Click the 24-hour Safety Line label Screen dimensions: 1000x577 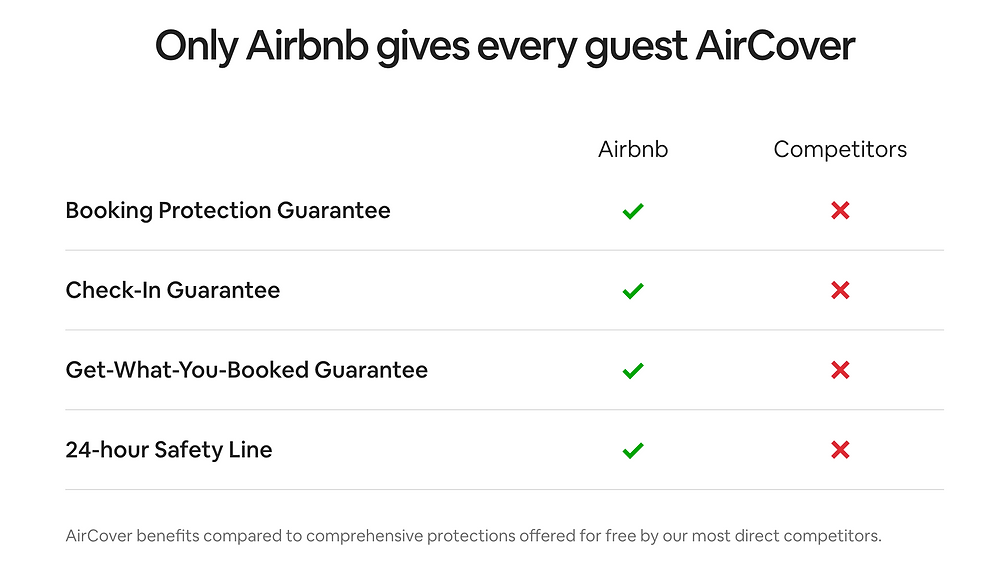[169, 450]
